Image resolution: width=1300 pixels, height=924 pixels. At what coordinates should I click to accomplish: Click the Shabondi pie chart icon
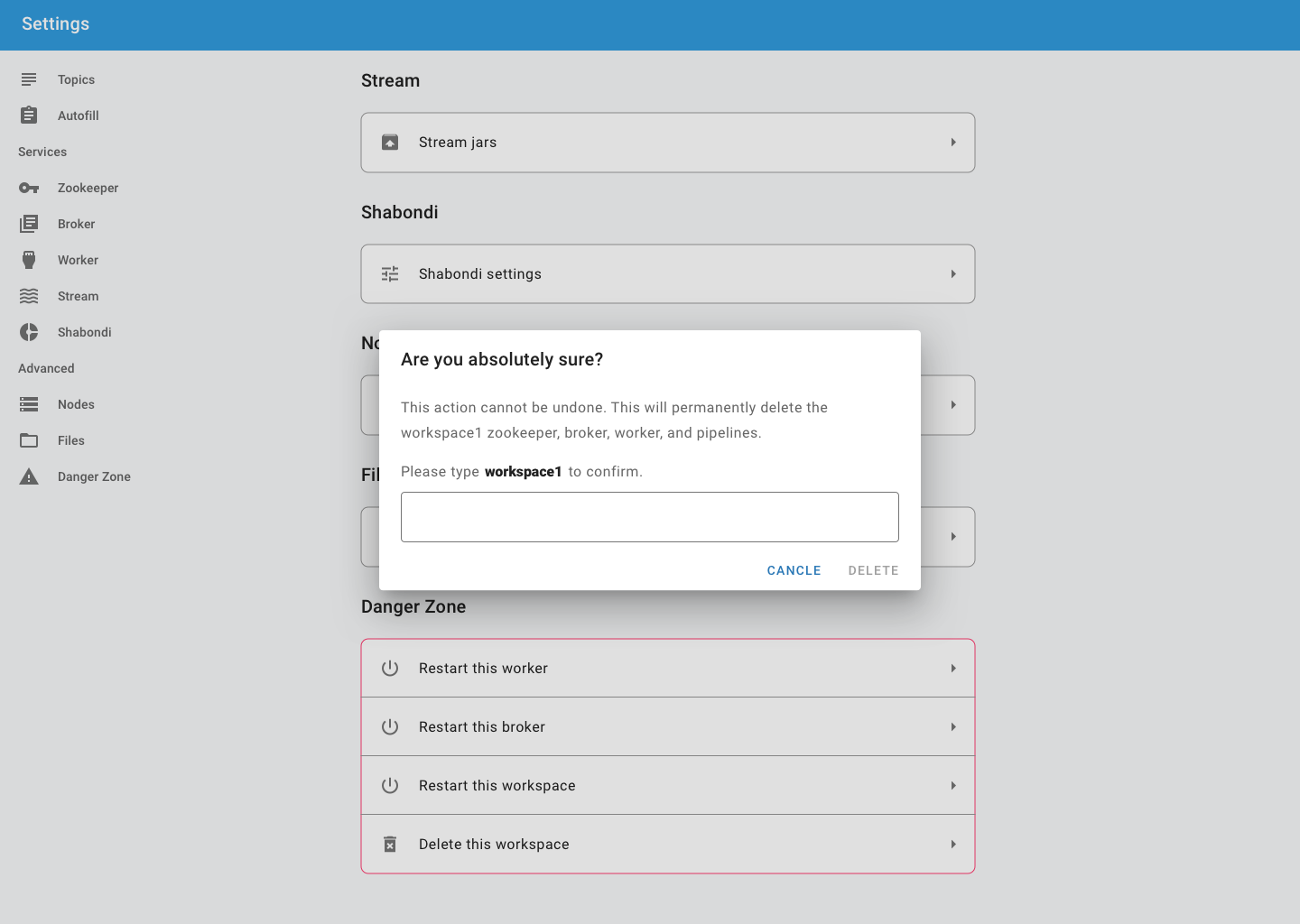pos(29,332)
